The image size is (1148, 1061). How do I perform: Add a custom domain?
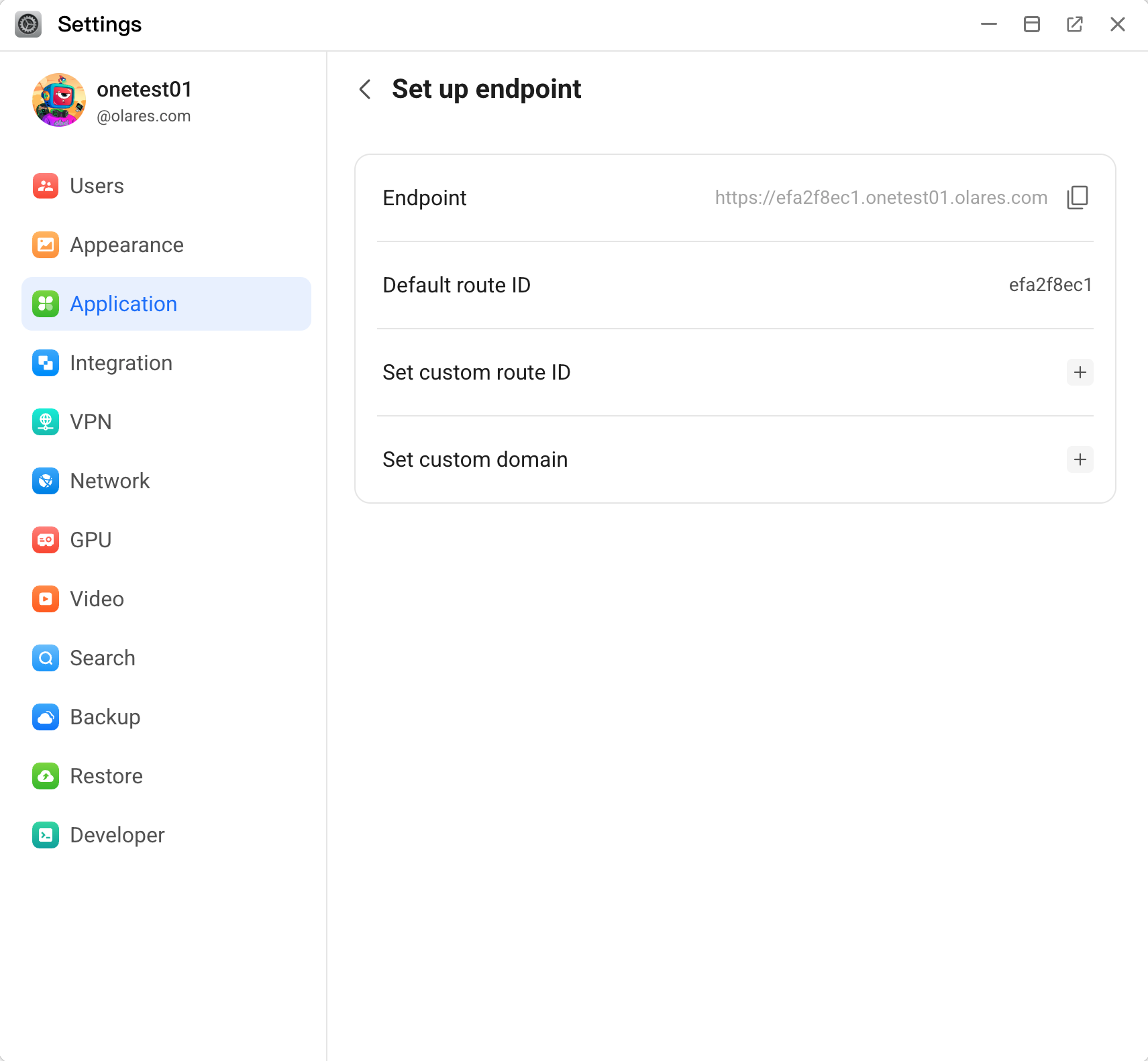tap(1079, 459)
